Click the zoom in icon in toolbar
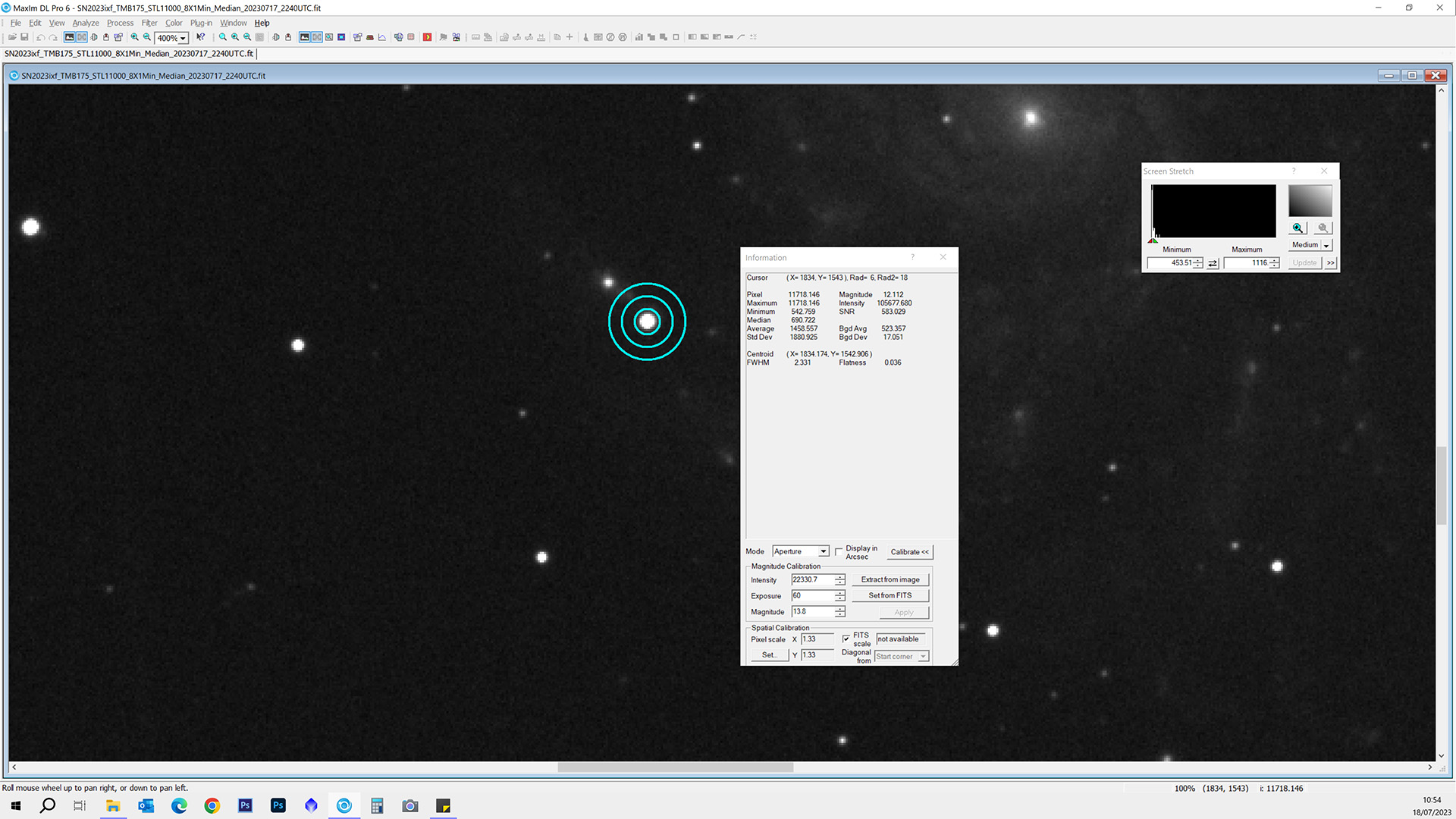This screenshot has width=1456, height=819. click(134, 37)
